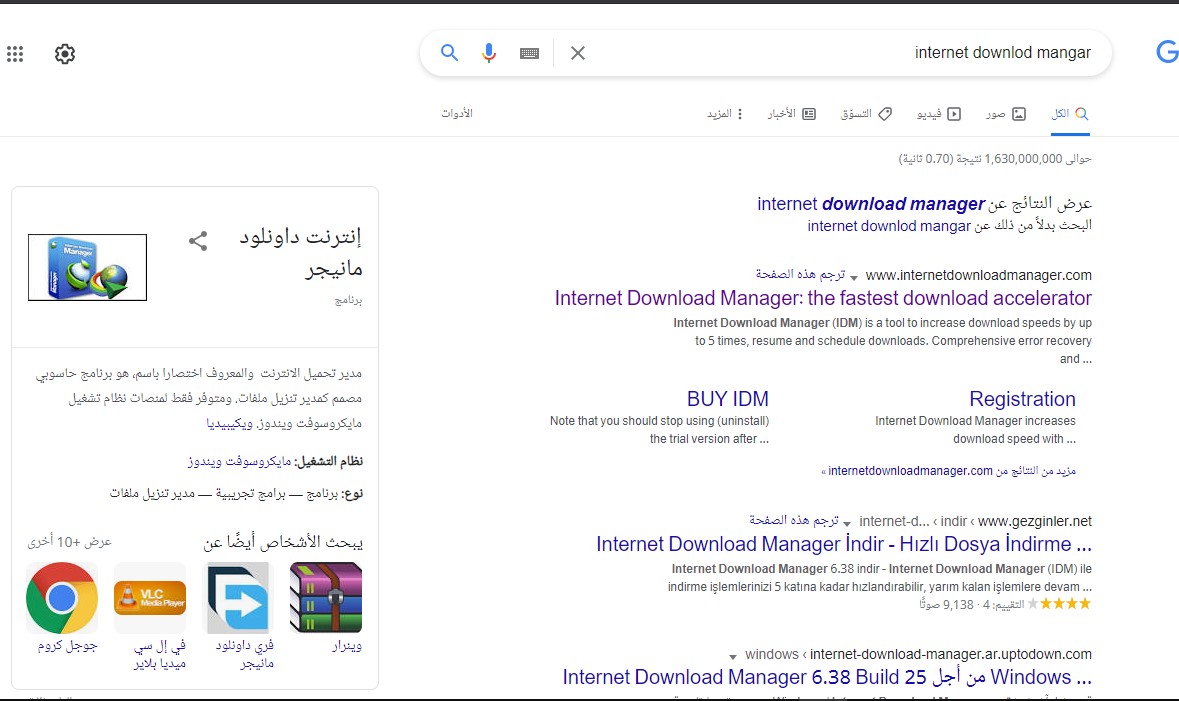Open the Google Chrome related icon
1179x701 pixels.
click(62, 598)
